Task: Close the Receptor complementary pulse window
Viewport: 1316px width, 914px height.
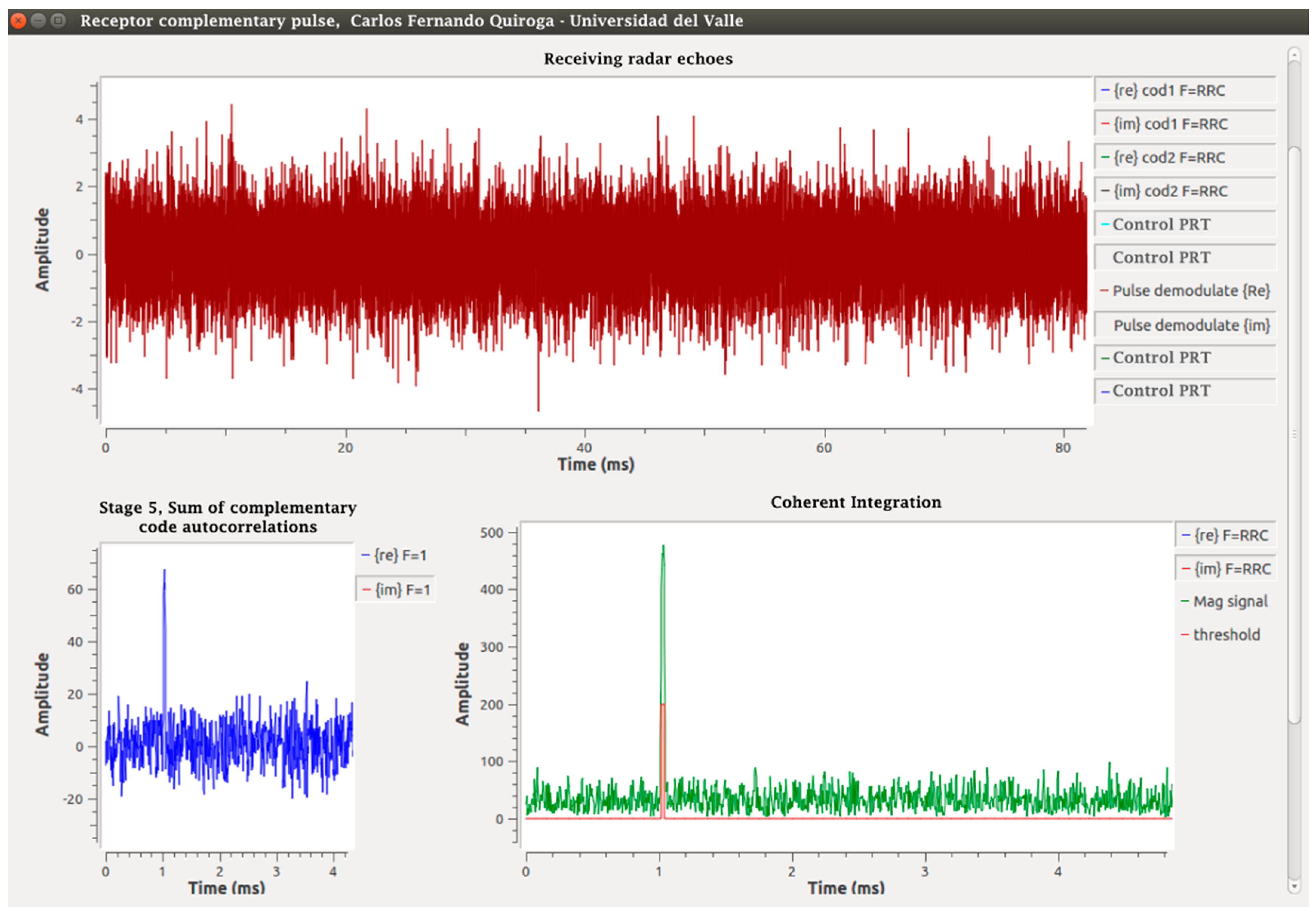Action: point(18,21)
